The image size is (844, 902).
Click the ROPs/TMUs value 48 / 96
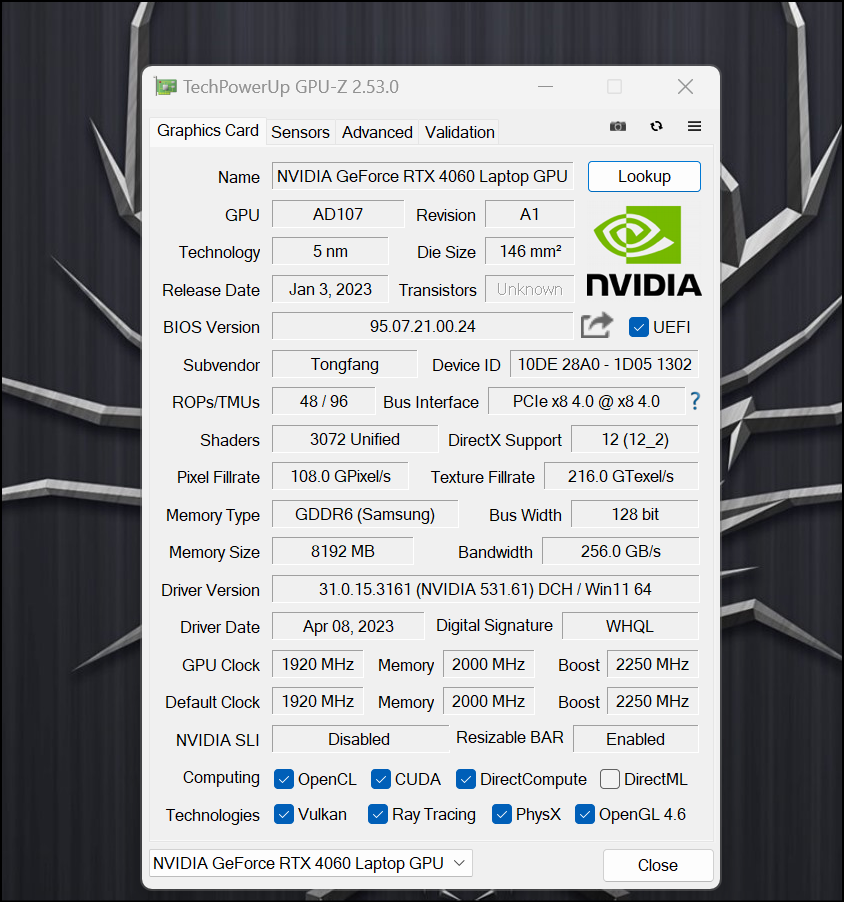pyautogui.click(x=323, y=401)
